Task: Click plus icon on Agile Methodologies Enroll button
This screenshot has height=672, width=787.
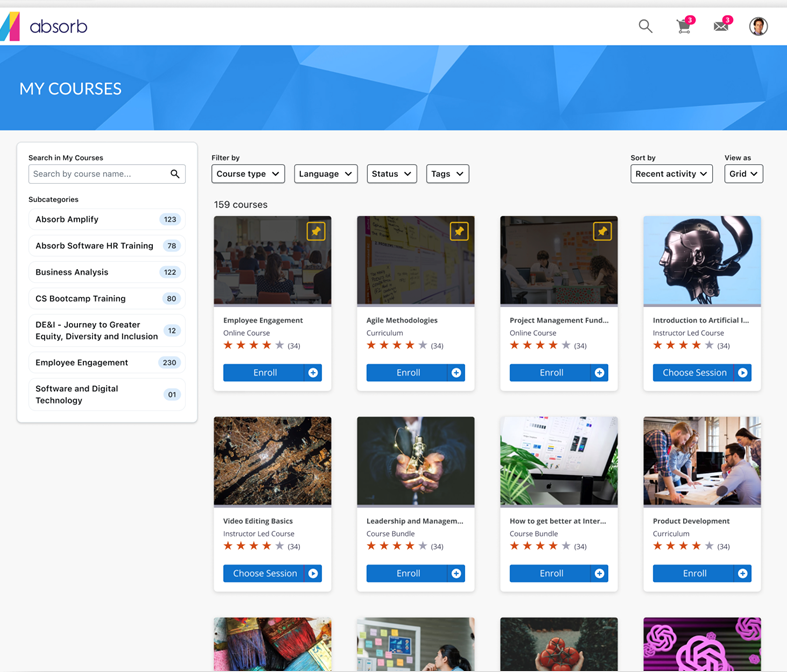Action: pos(456,373)
